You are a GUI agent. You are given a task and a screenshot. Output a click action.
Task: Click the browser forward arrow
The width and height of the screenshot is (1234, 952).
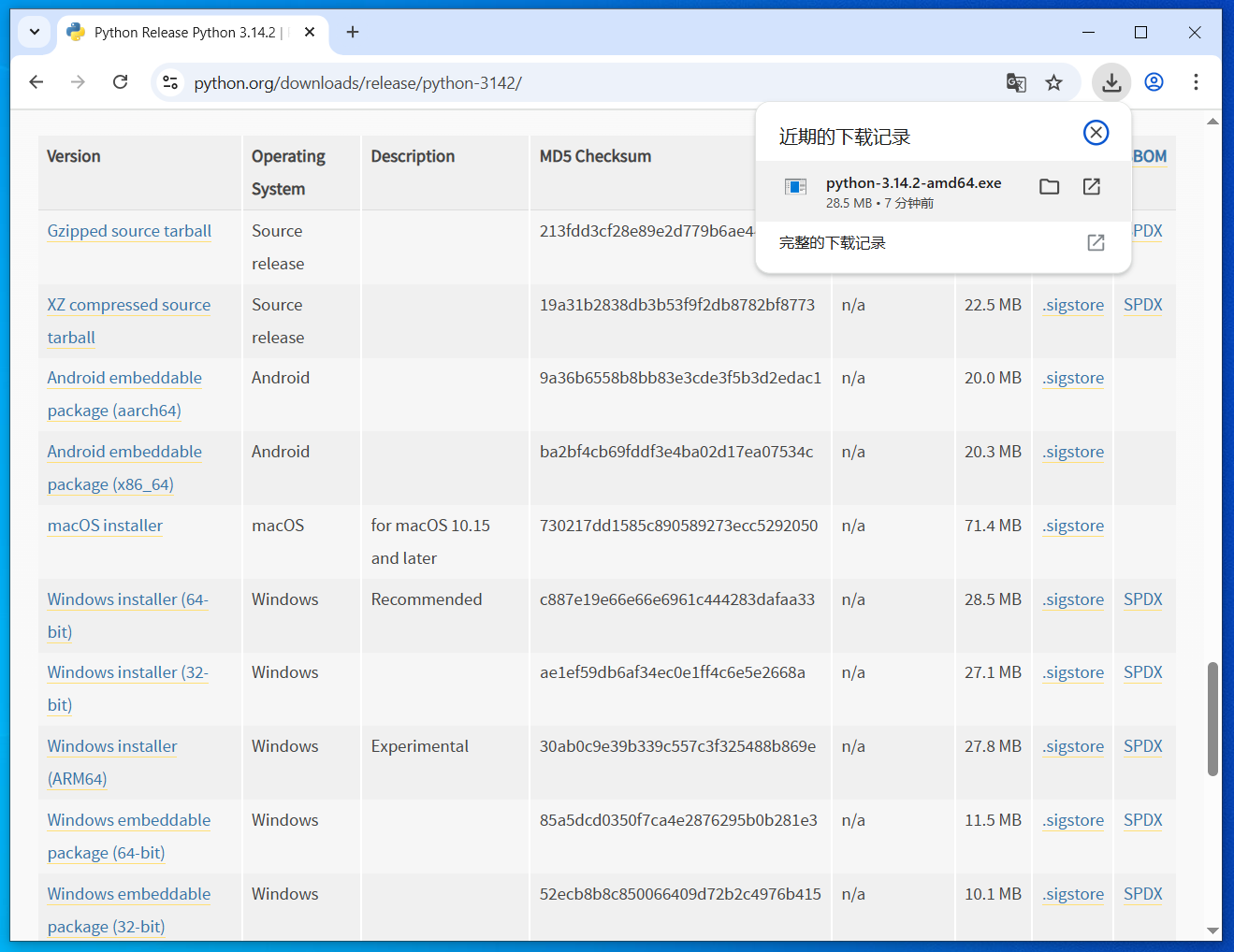coord(78,82)
